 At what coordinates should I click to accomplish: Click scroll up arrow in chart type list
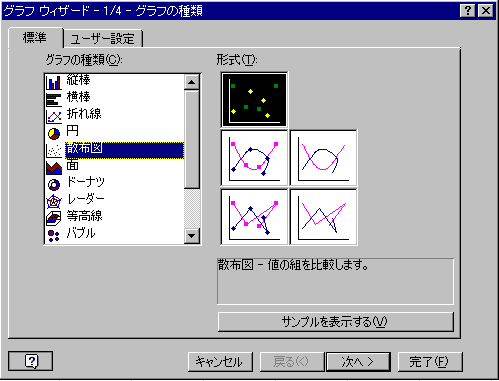coord(192,82)
